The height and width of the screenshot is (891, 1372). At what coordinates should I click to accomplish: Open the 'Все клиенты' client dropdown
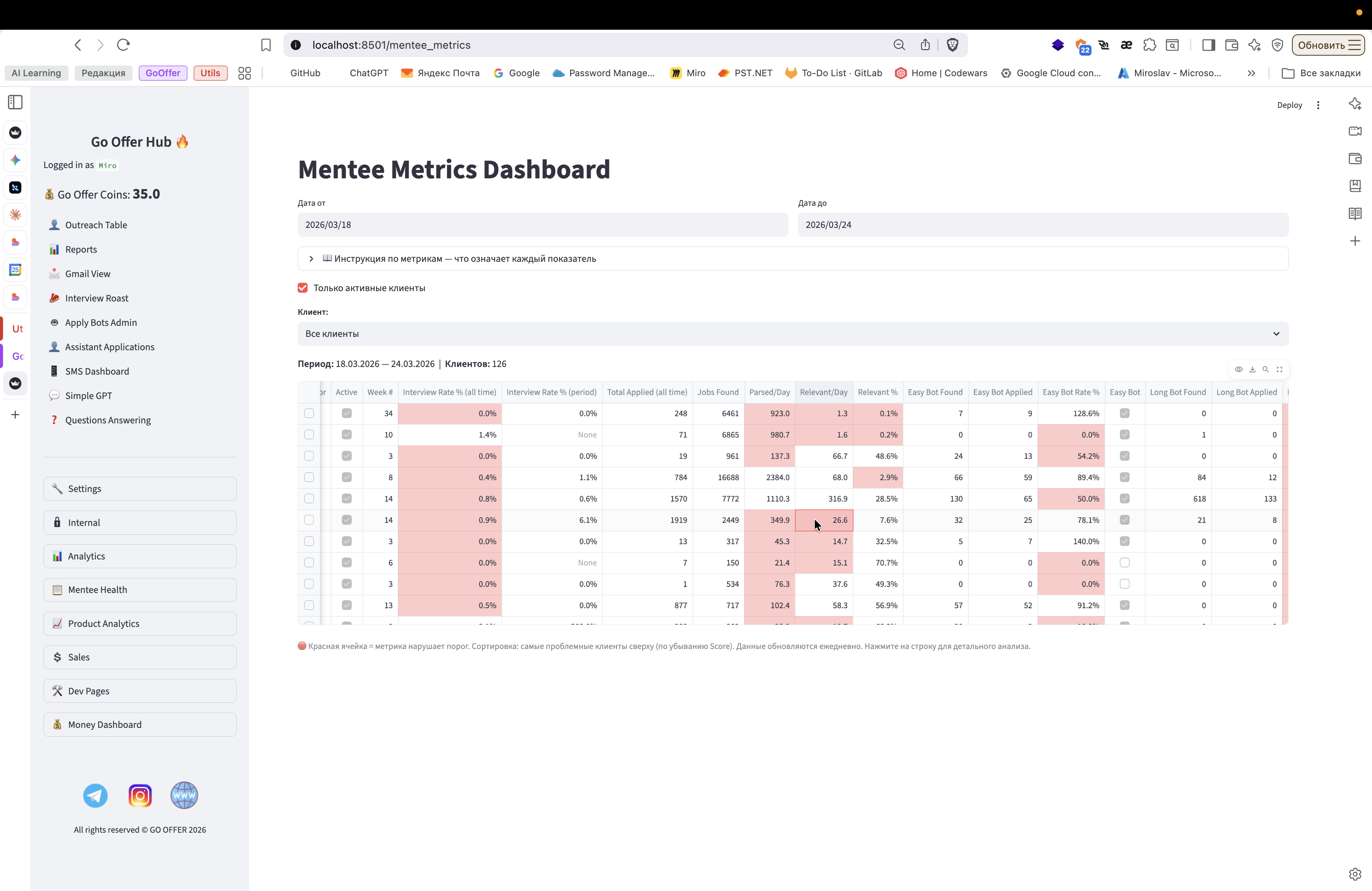click(793, 334)
